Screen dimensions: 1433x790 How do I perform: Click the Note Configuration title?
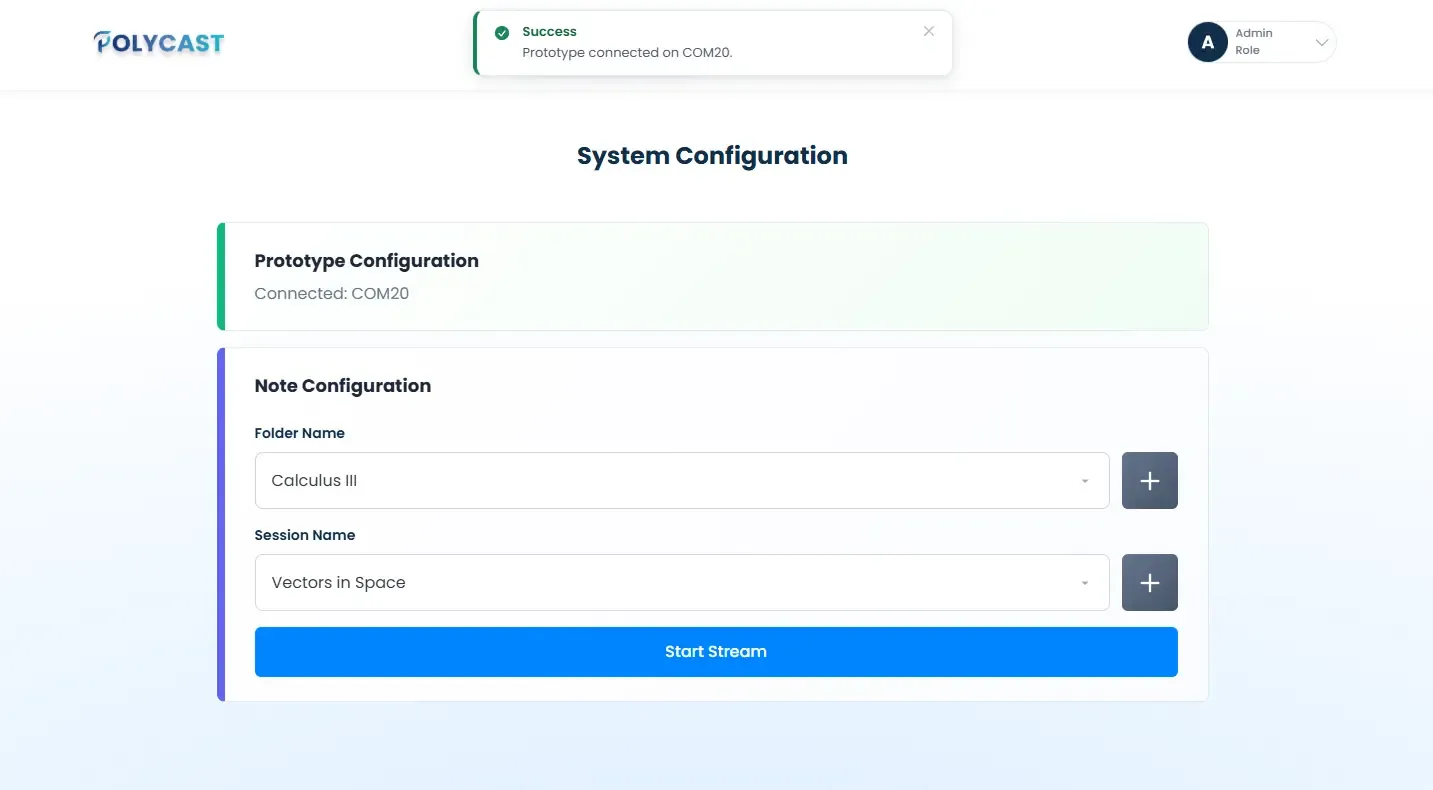coord(343,386)
